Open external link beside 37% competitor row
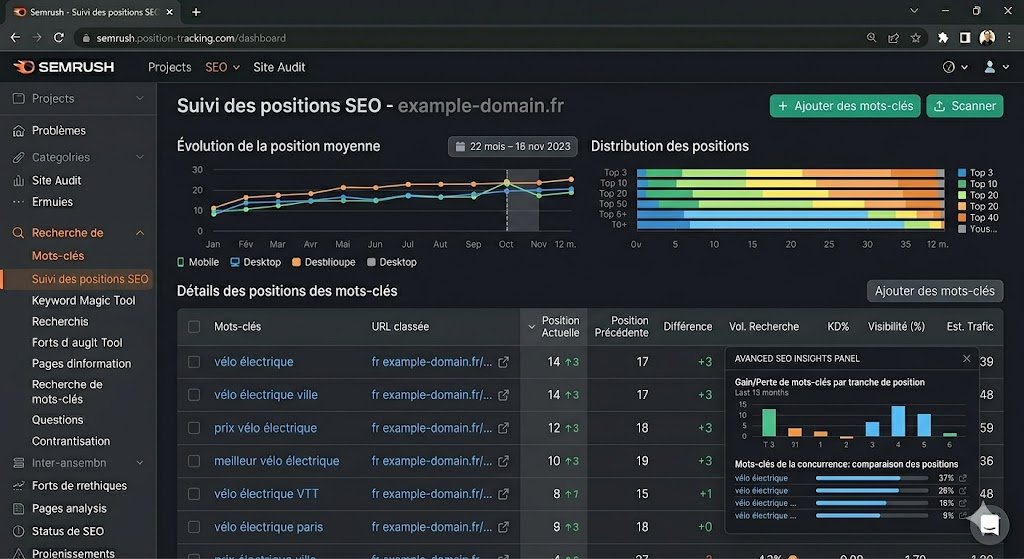 pos(963,478)
